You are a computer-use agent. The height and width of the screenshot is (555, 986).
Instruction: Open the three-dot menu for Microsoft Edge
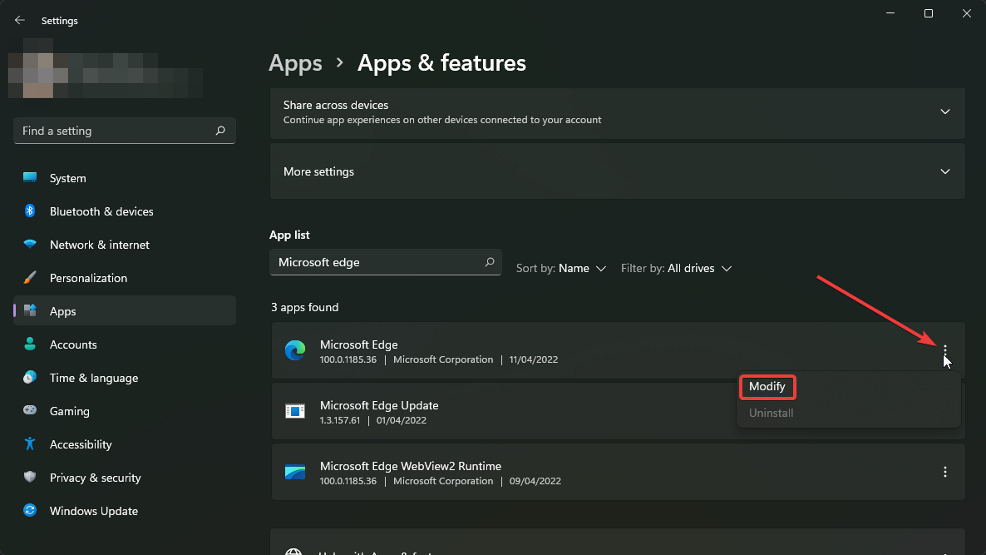click(944, 351)
